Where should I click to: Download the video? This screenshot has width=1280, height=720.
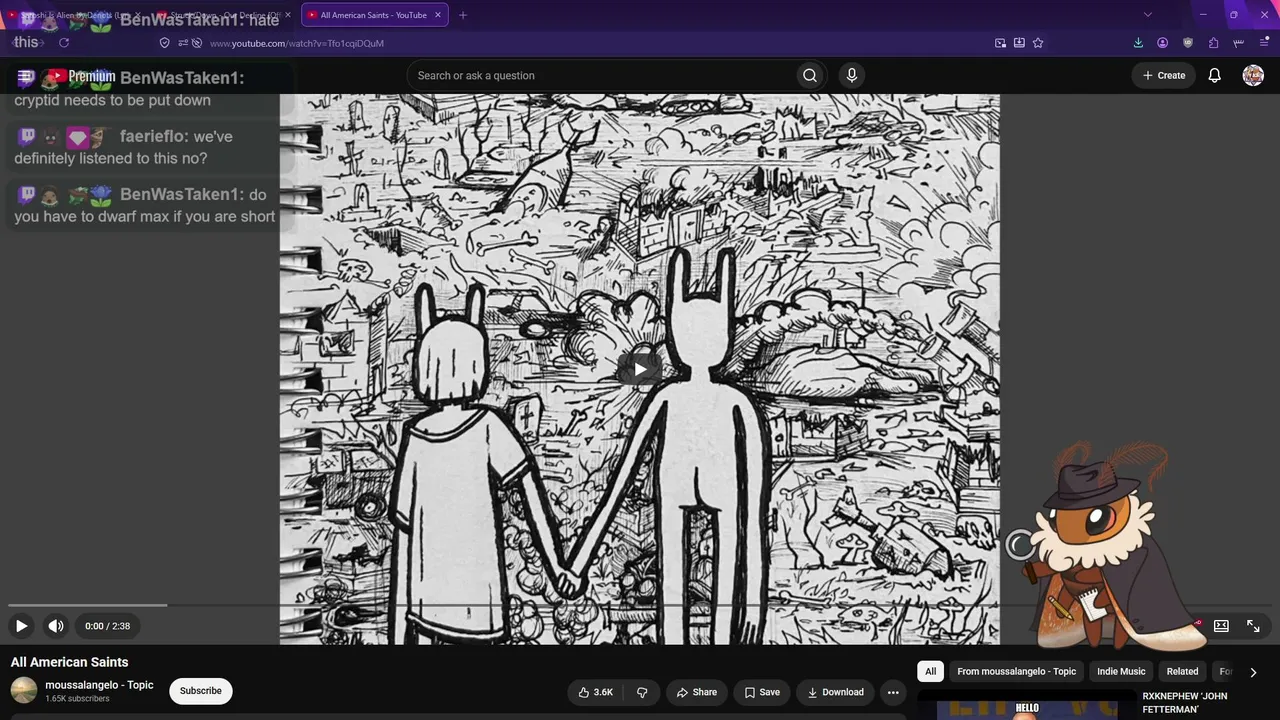(836, 692)
